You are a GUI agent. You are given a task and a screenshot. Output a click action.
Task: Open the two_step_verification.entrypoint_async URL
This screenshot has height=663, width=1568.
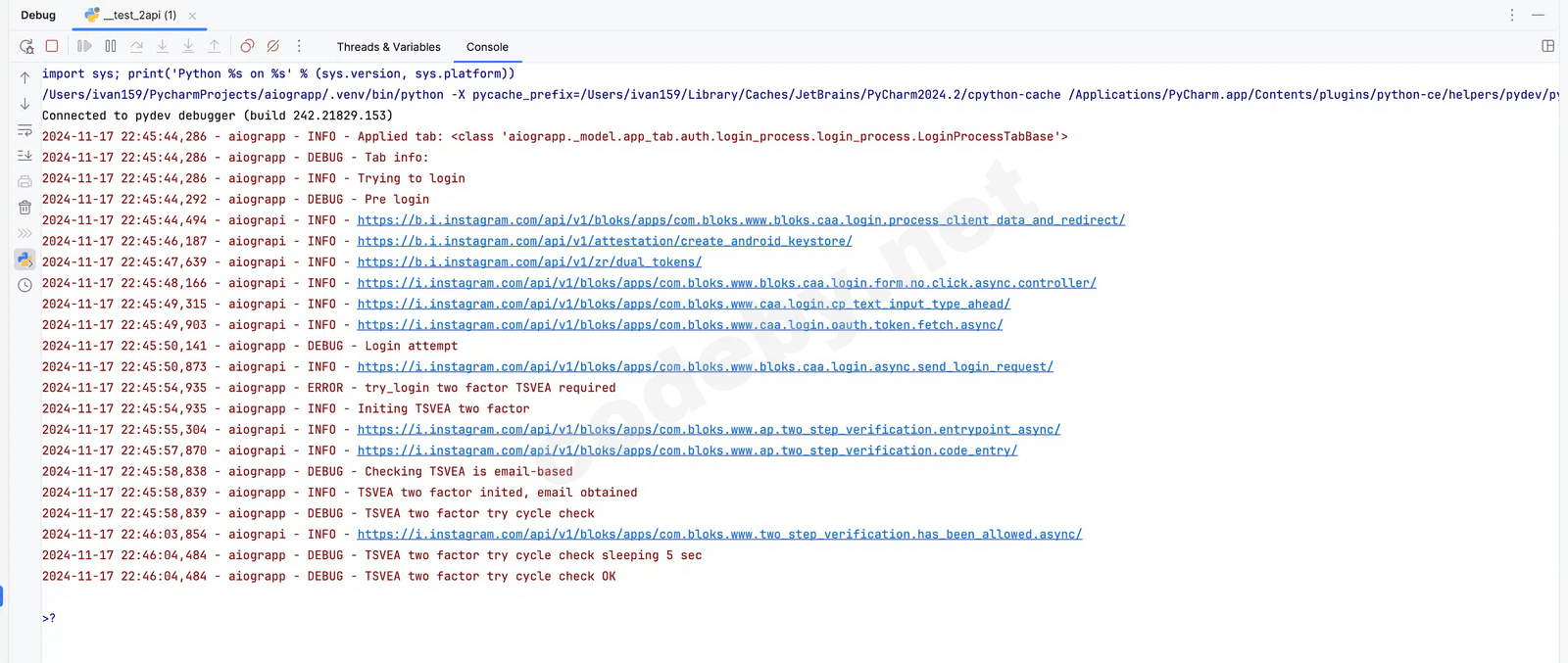[709, 430]
